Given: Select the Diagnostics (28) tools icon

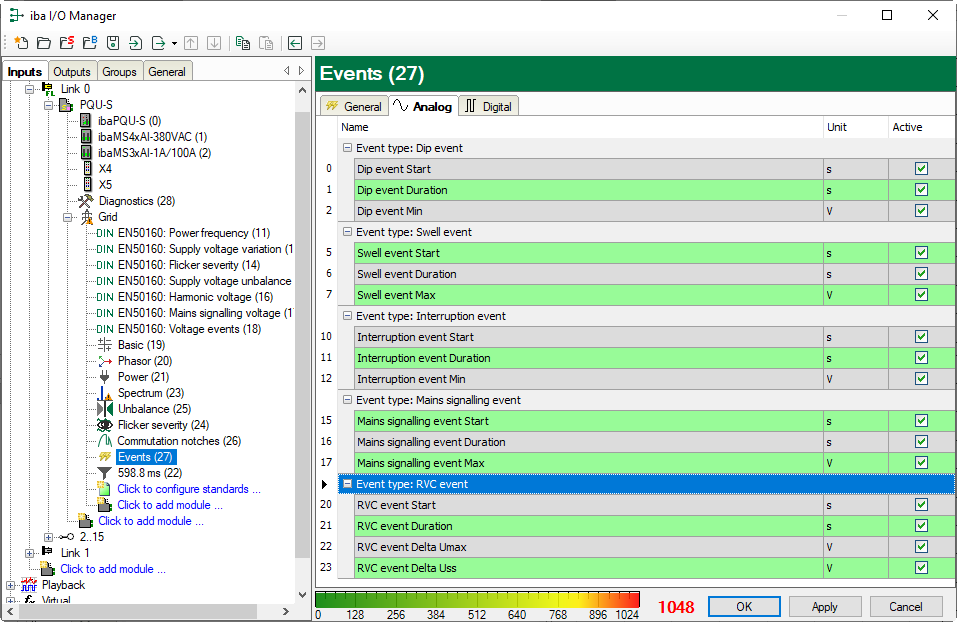Looking at the screenshot, I should [x=85, y=201].
